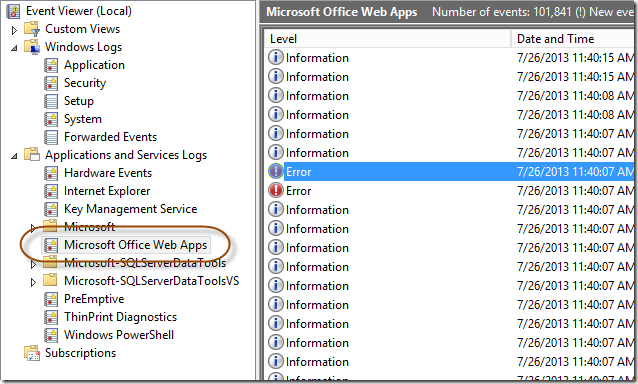Click the Forwarded Events log icon
This screenshot has width=638, height=384.
(51, 137)
